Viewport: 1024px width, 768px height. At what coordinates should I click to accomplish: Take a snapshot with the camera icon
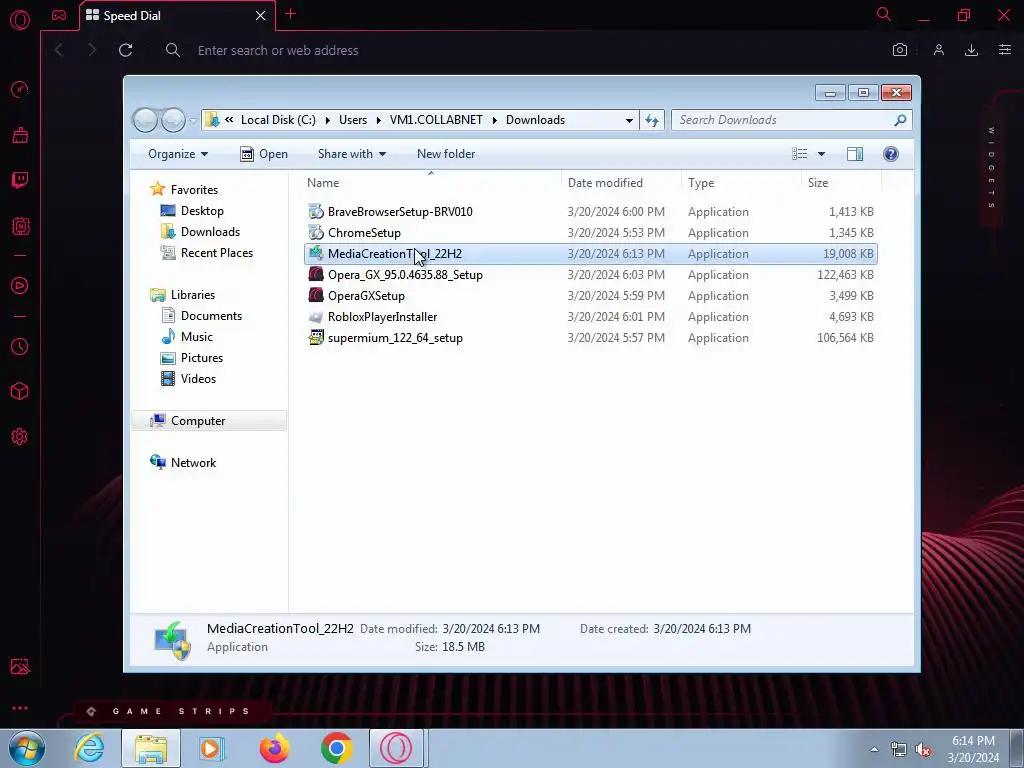(x=899, y=50)
